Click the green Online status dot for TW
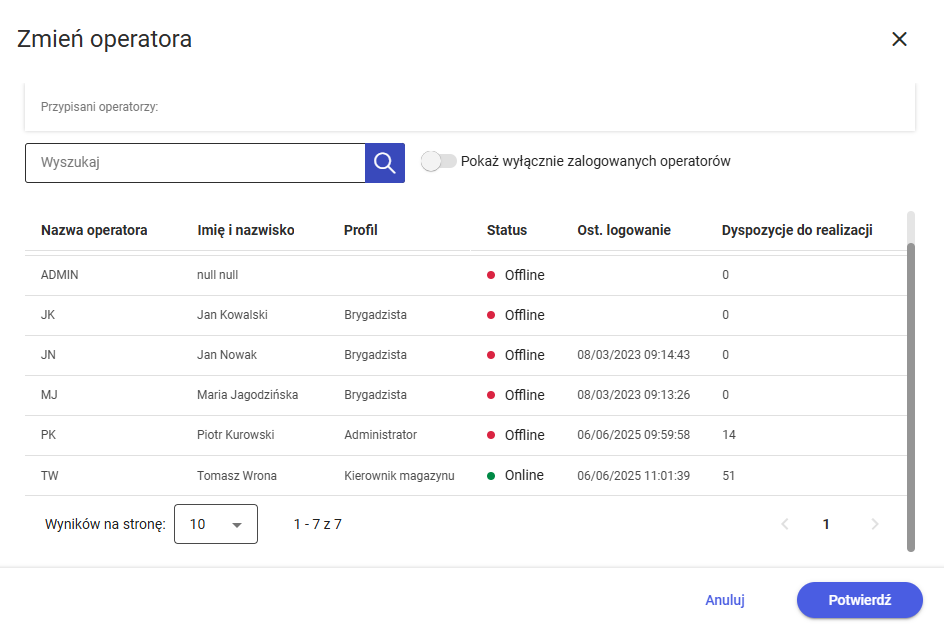Viewport: 944px width, 626px height. tap(491, 475)
